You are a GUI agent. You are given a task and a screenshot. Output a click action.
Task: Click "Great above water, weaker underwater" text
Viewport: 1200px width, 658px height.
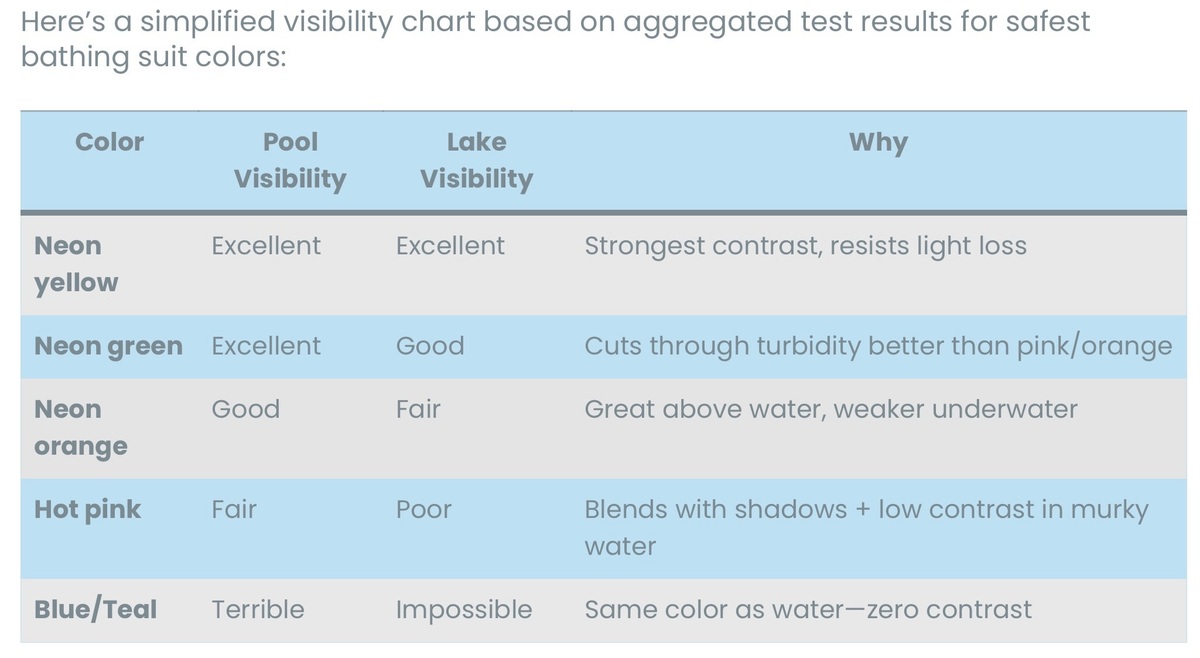[831, 409]
